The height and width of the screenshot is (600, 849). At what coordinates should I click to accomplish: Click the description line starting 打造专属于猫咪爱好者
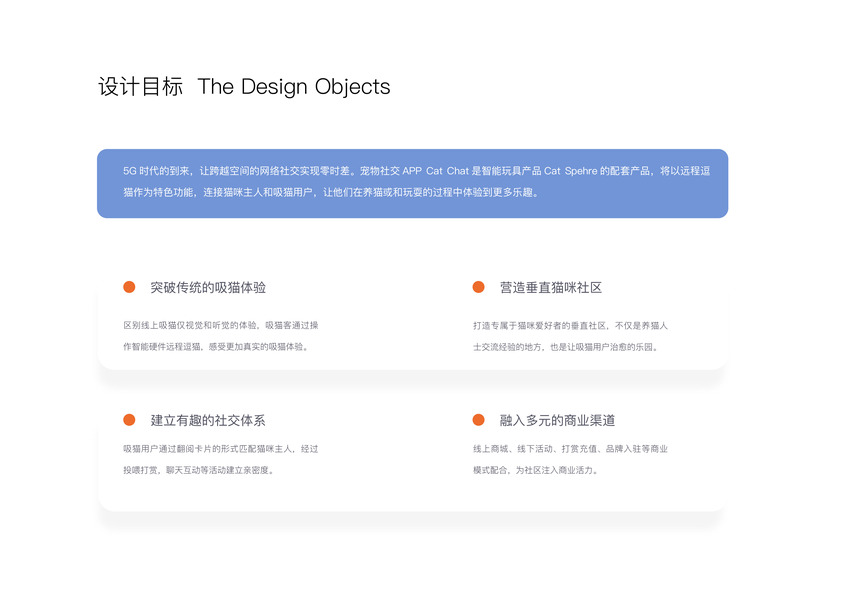570,325
